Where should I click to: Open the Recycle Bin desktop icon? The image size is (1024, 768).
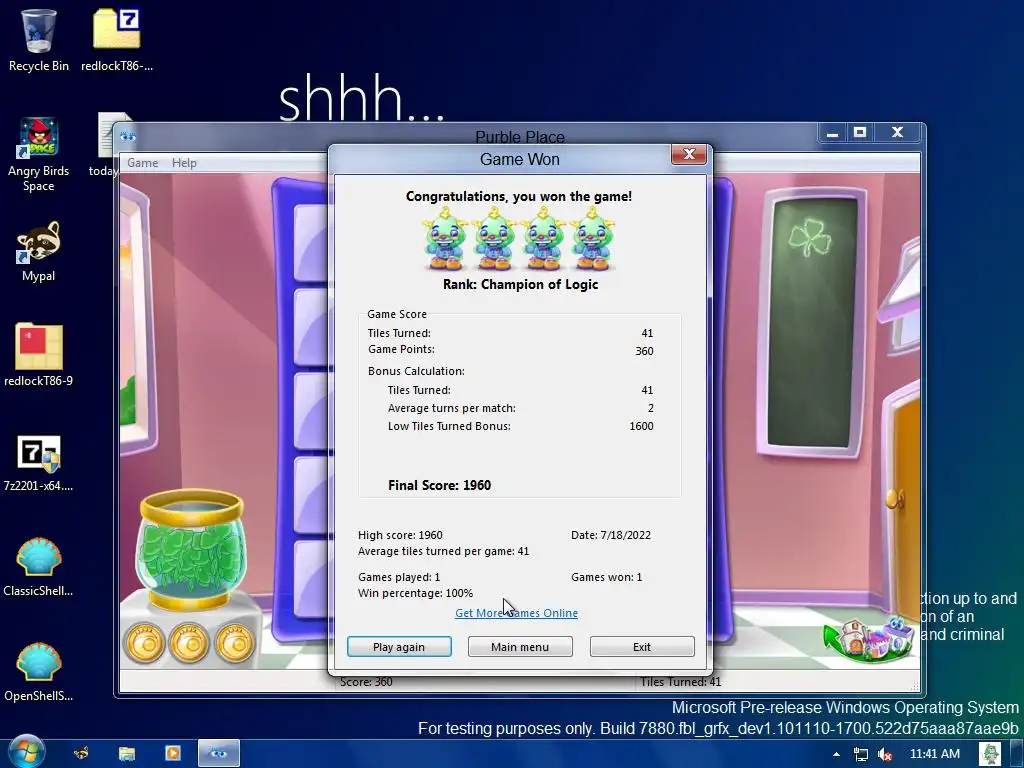pyautogui.click(x=39, y=39)
